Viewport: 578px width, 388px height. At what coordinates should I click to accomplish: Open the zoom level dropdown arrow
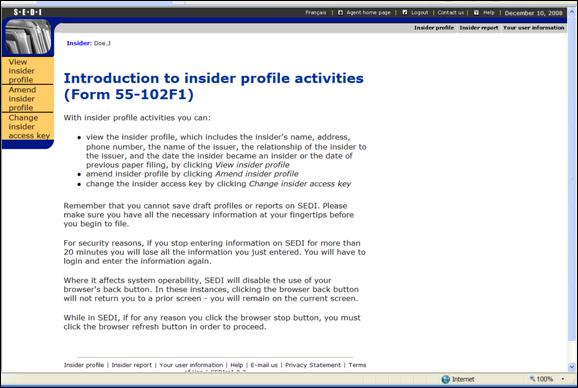click(563, 379)
